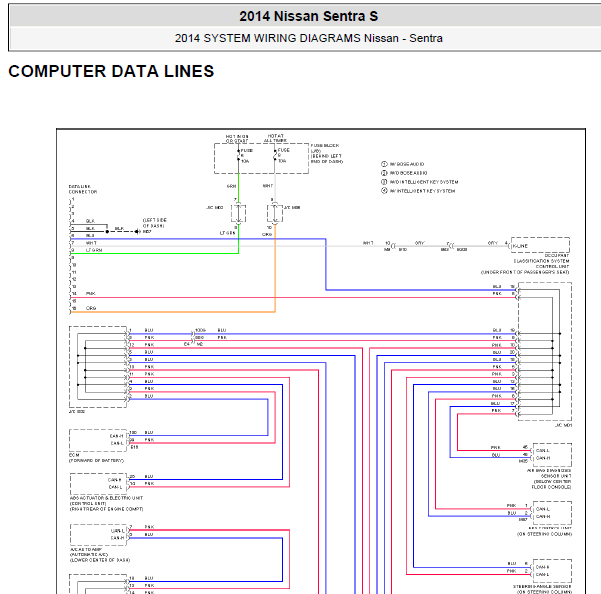Click the 'LT GRN' wire label on pin 8

94,250
